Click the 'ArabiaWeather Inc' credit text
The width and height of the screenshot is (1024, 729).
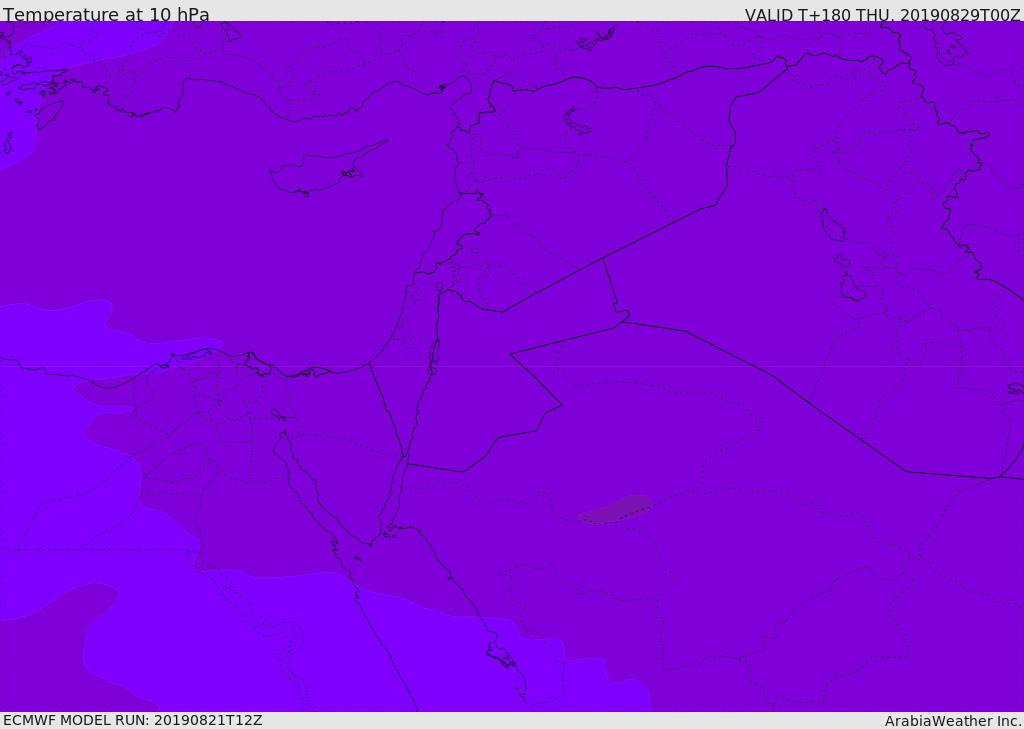953,721
